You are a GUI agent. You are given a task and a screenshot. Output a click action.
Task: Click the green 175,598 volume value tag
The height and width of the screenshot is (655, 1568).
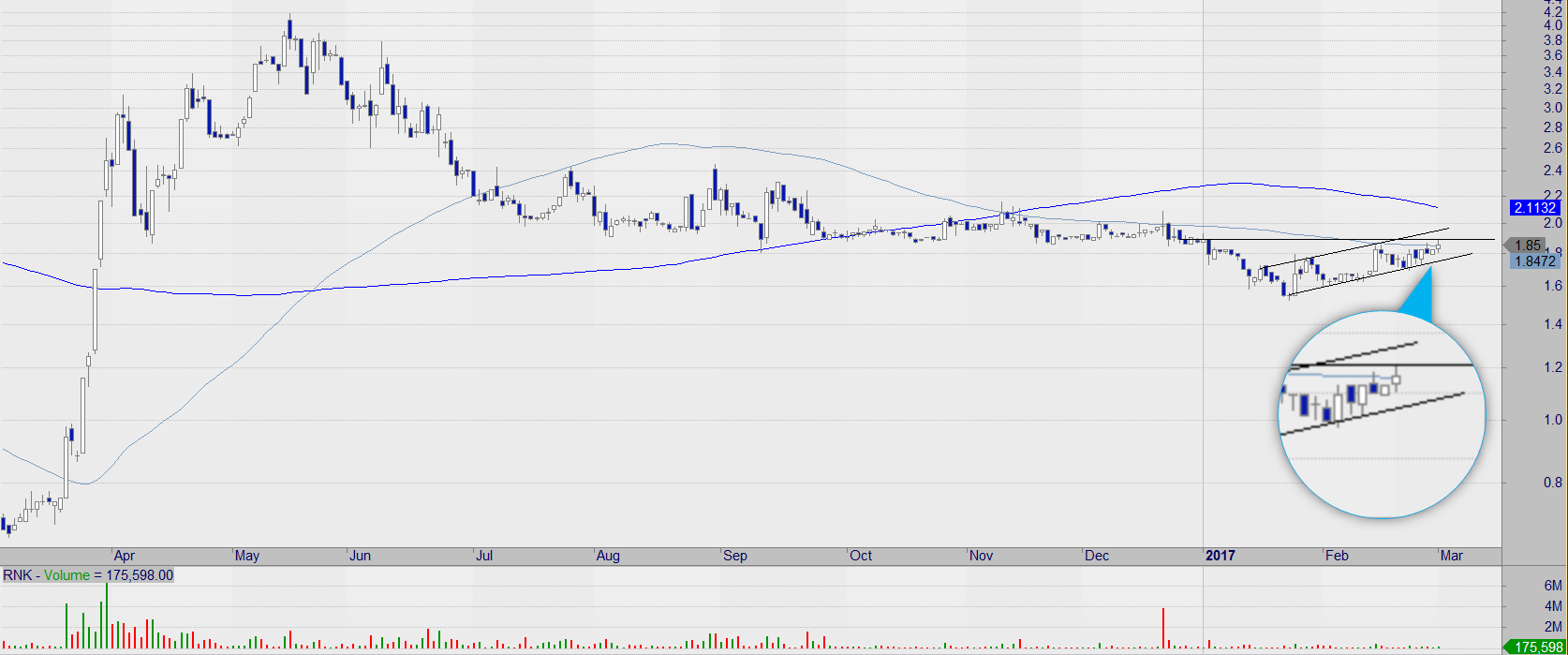point(1534,647)
